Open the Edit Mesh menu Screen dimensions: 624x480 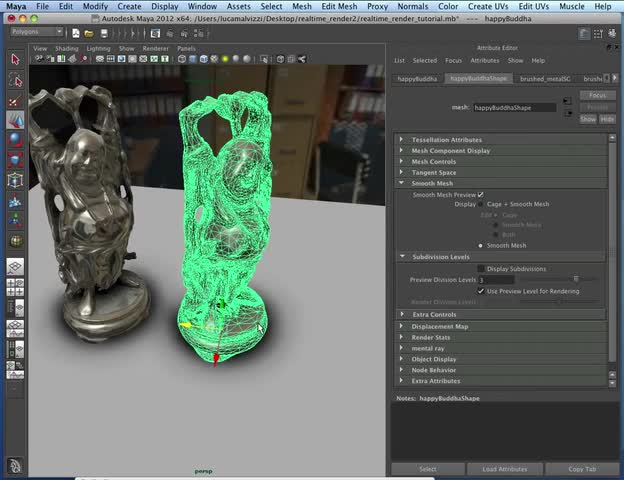coord(339,6)
